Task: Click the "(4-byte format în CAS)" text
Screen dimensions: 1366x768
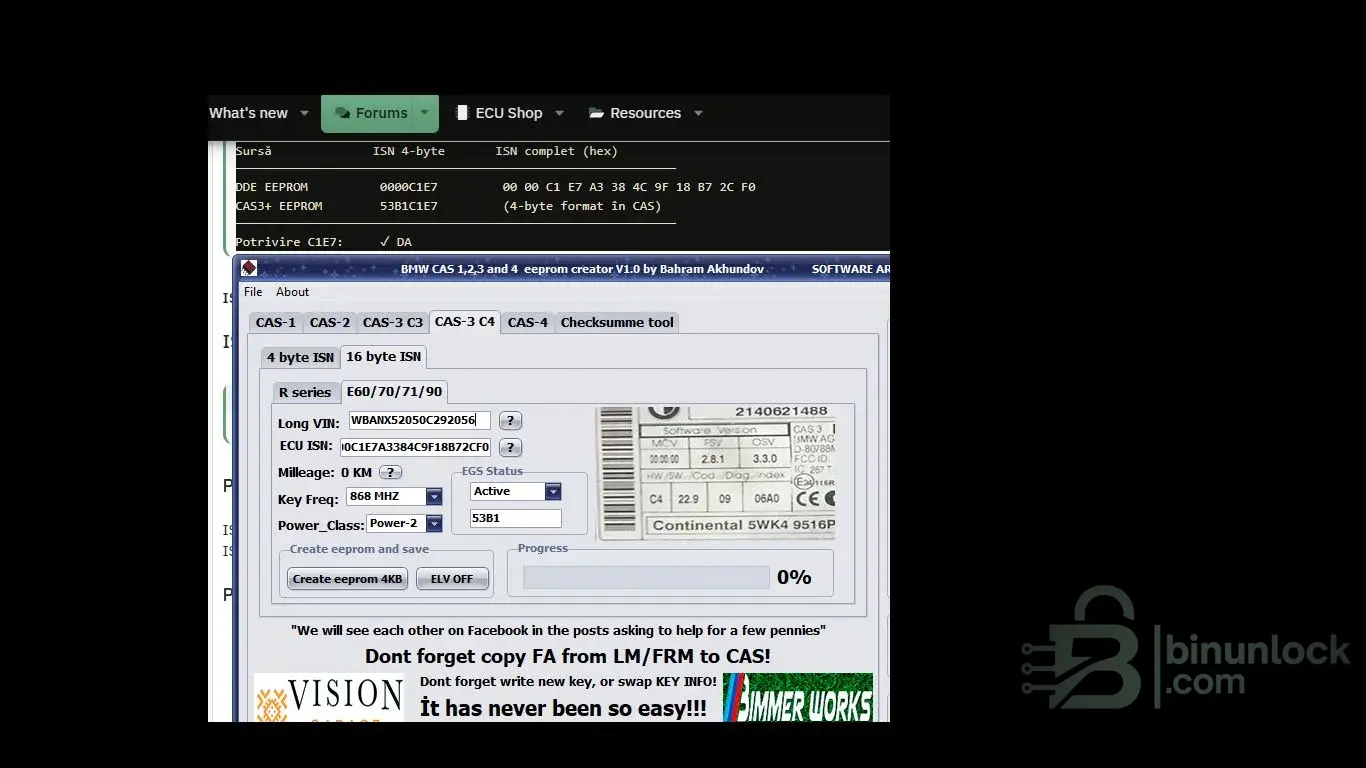Action: 582,206
